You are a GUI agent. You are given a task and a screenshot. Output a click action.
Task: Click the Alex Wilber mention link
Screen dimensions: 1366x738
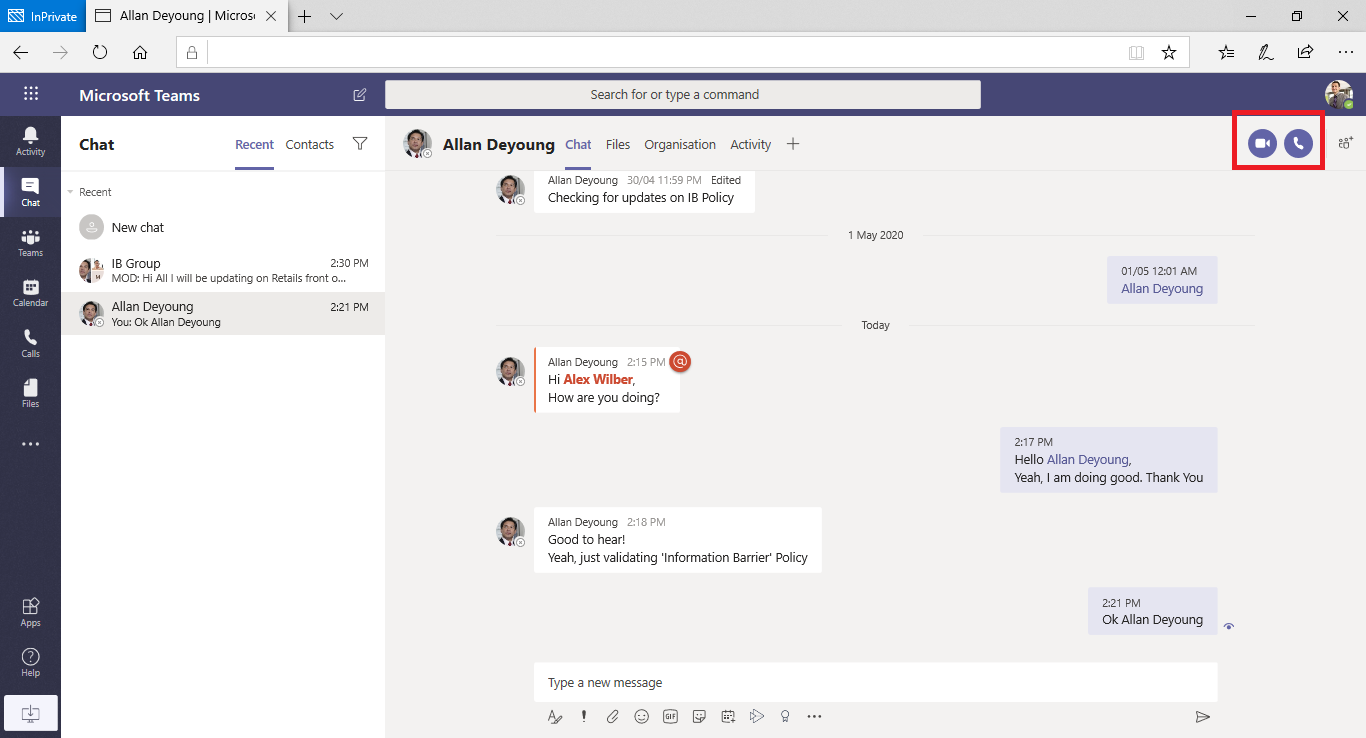tap(597, 379)
